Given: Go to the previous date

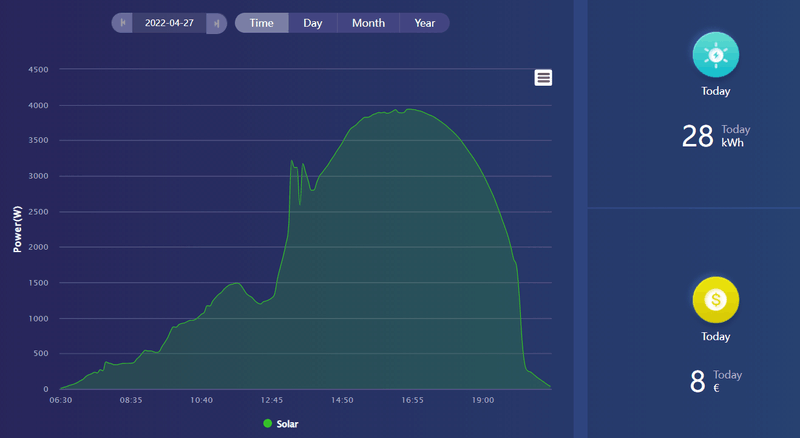Looking at the screenshot, I should click(x=122, y=23).
